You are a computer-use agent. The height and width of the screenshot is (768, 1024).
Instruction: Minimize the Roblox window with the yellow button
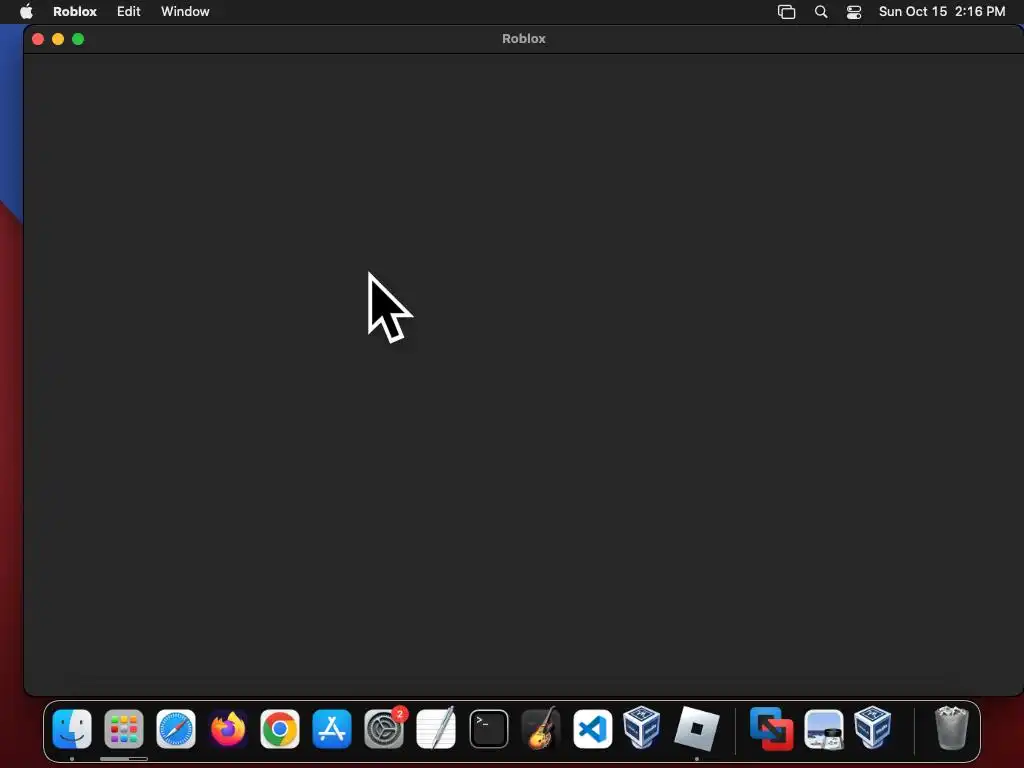tap(58, 39)
